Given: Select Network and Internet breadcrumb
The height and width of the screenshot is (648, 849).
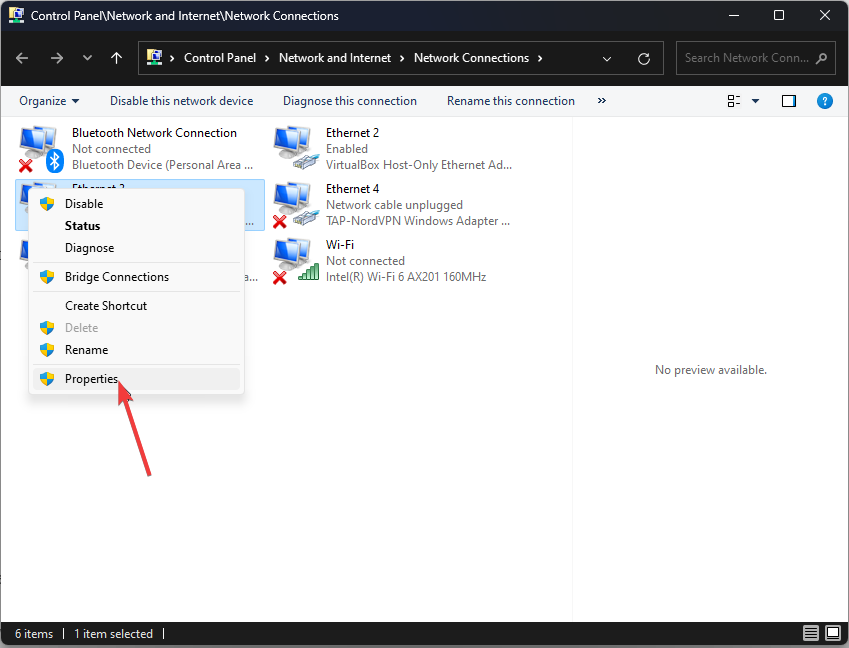Looking at the screenshot, I should [x=335, y=58].
